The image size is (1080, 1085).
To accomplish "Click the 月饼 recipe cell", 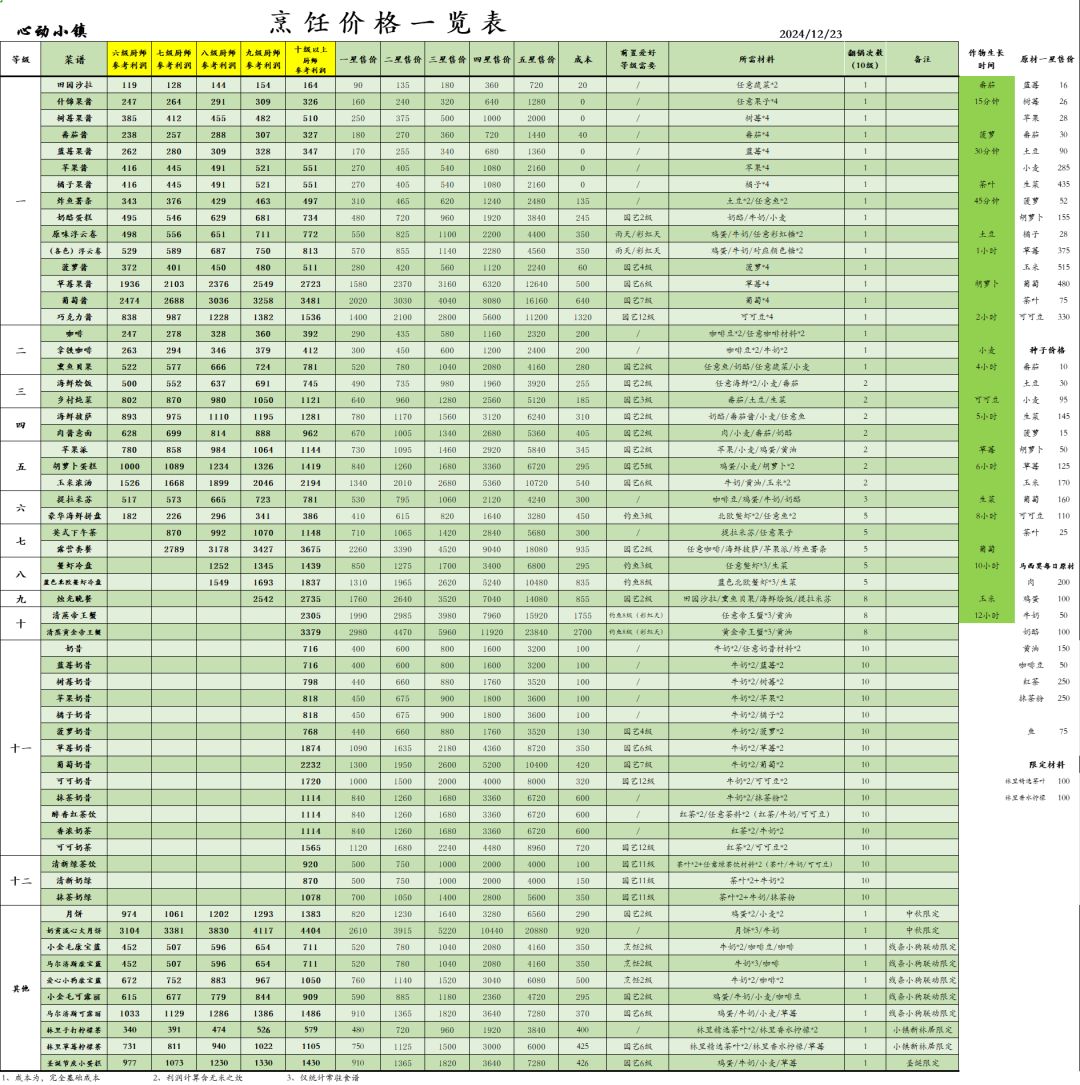I will click(x=74, y=914).
